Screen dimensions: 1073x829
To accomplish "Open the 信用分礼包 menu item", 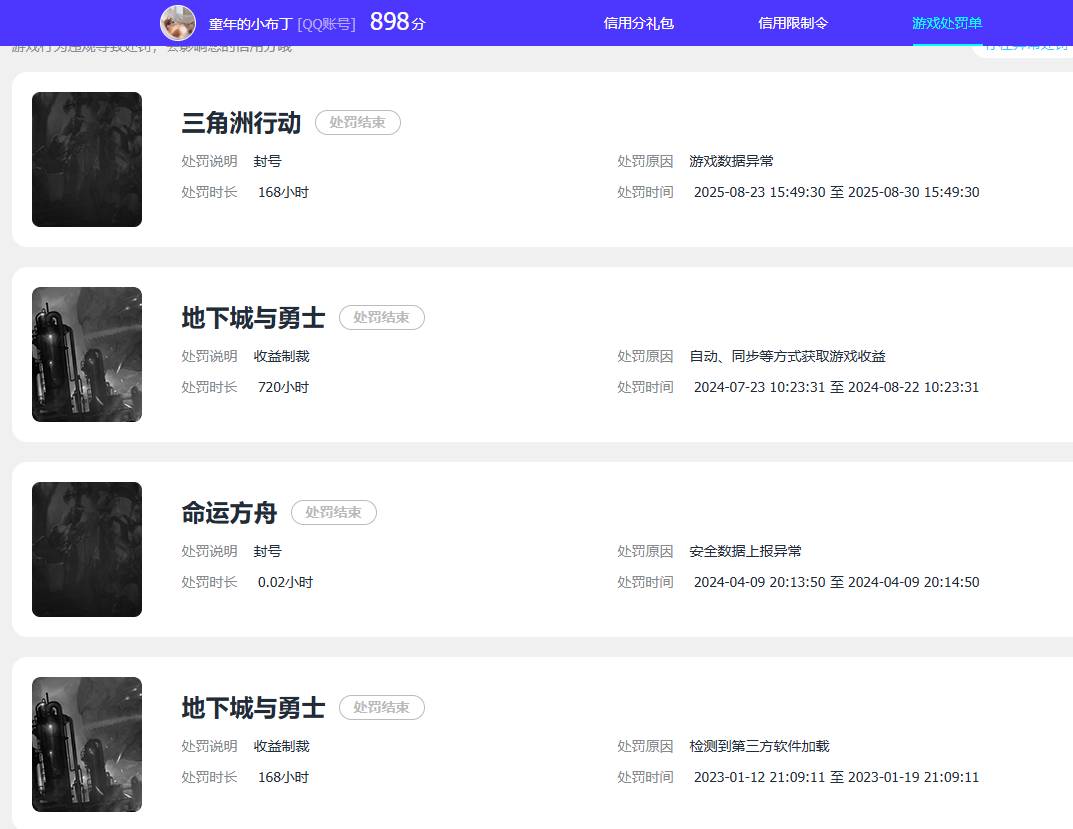I will click(638, 23).
